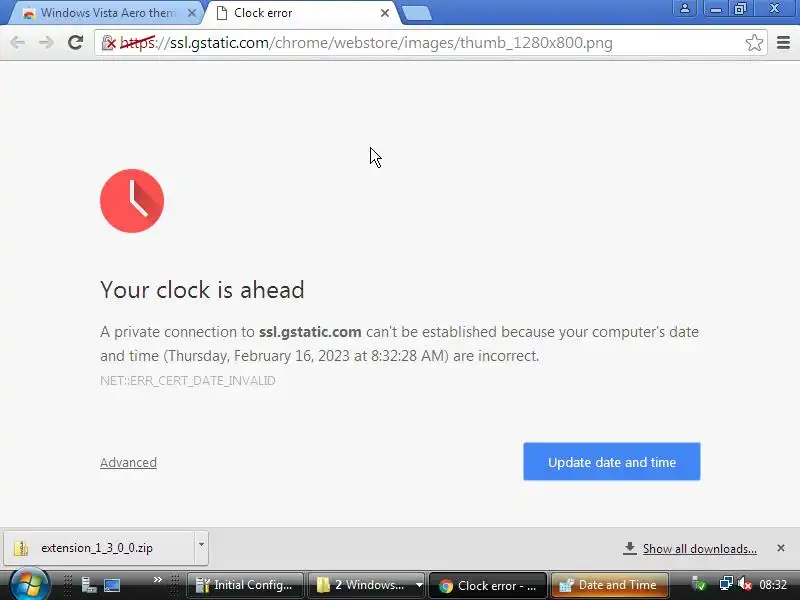Click the back navigation arrow
The height and width of the screenshot is (600, 800).
pos(18,42)
